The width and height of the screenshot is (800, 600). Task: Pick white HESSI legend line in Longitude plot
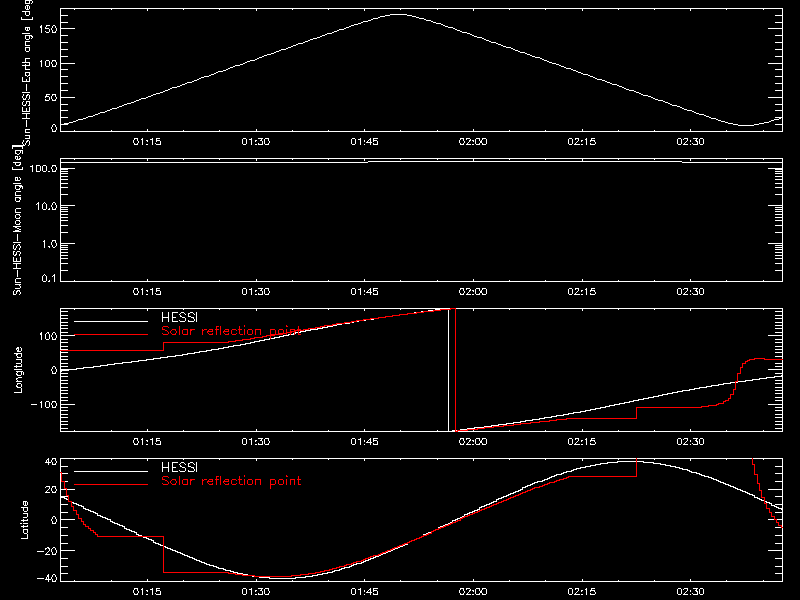coord(111,321)
